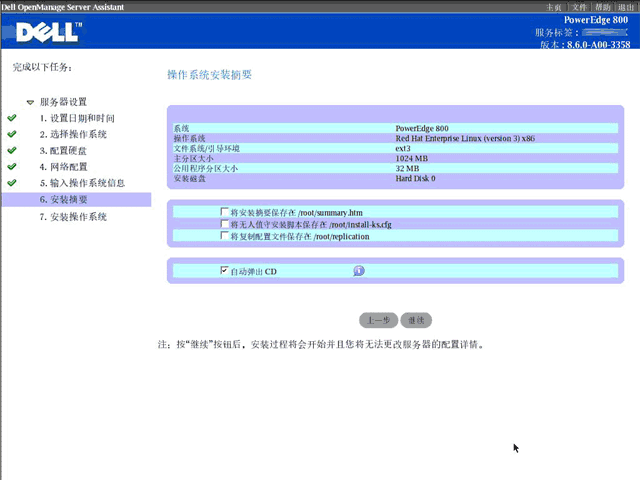Image resolution: width=640 pixels, height=480 pixels.
Task: Open the info icon beside 自动弹出 CD
Action: (359, 271)
